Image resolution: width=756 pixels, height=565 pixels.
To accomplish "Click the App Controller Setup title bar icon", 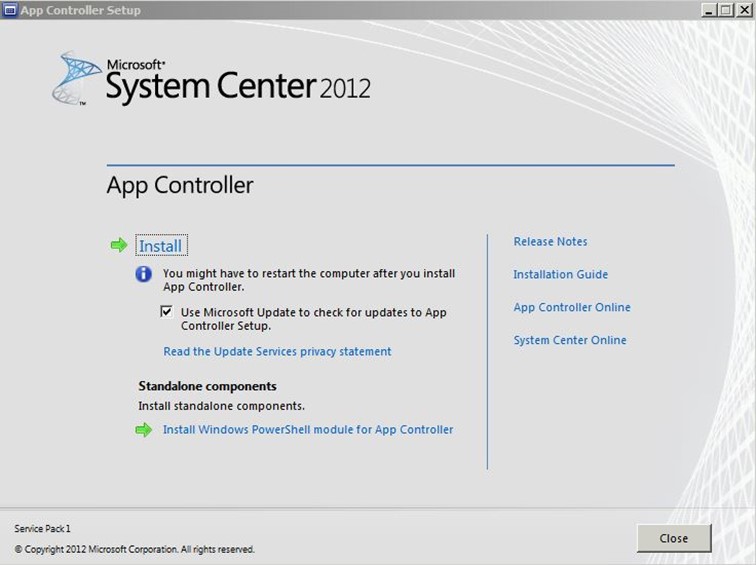I will pos(10,10).
